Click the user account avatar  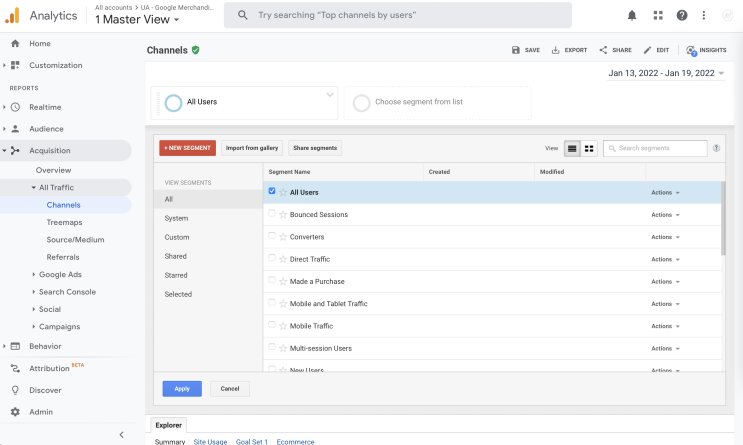[727, 16]
